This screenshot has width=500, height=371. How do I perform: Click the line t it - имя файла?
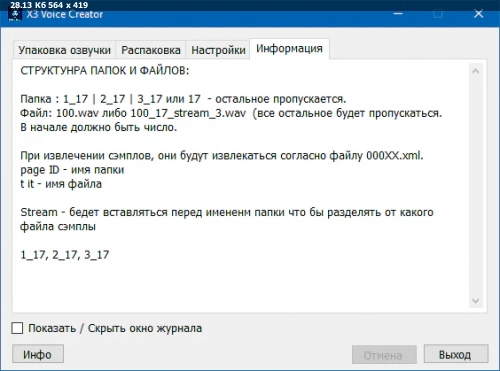tap(61, 184)
